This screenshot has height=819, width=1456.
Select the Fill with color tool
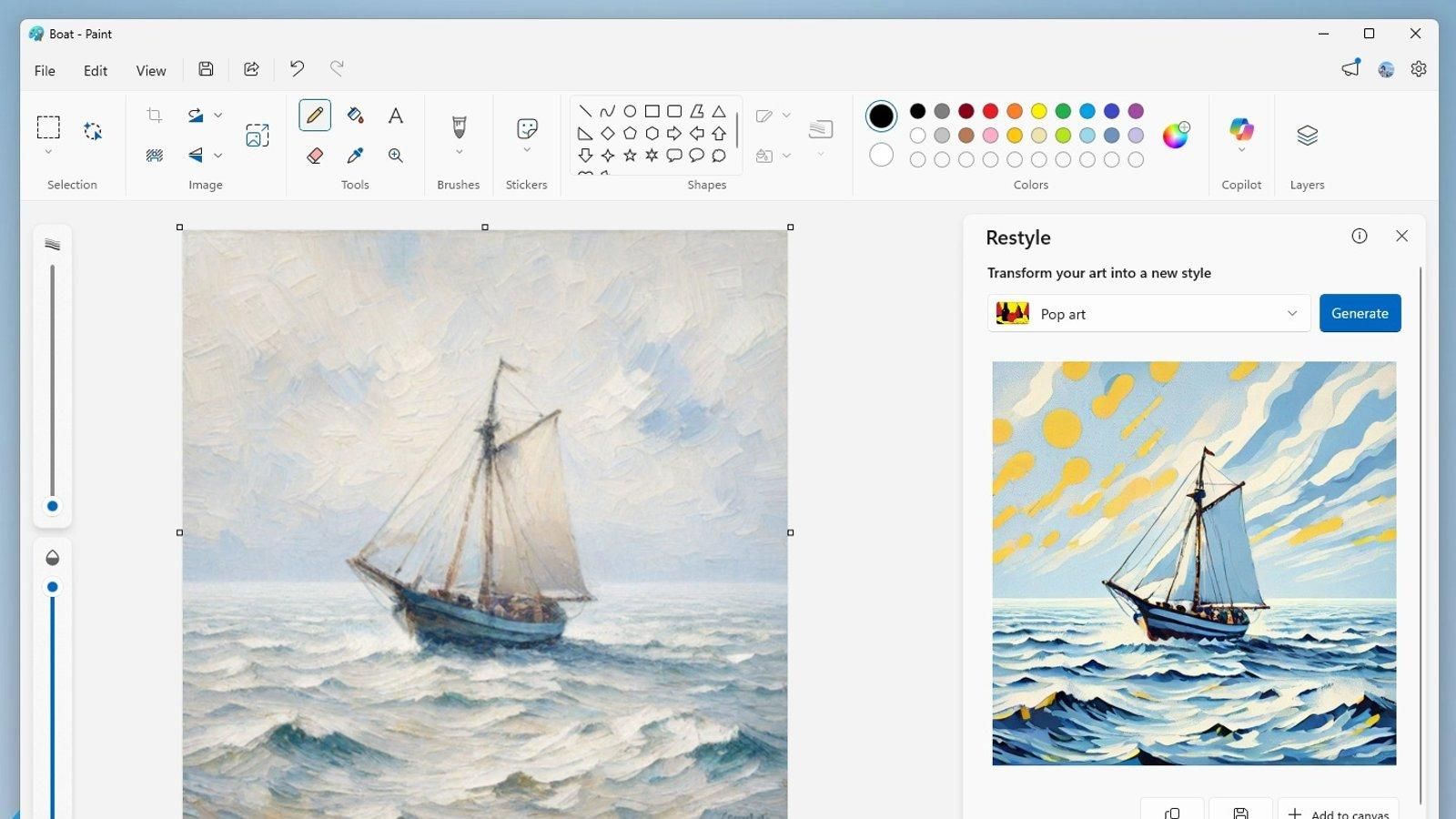click(x=356, y=115)
